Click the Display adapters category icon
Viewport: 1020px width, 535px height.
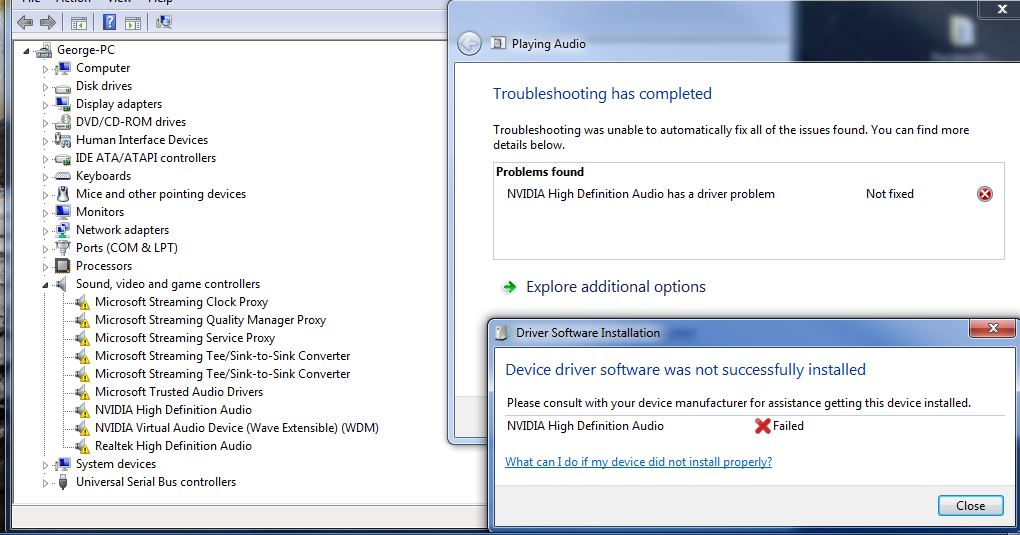pos(63,104)
